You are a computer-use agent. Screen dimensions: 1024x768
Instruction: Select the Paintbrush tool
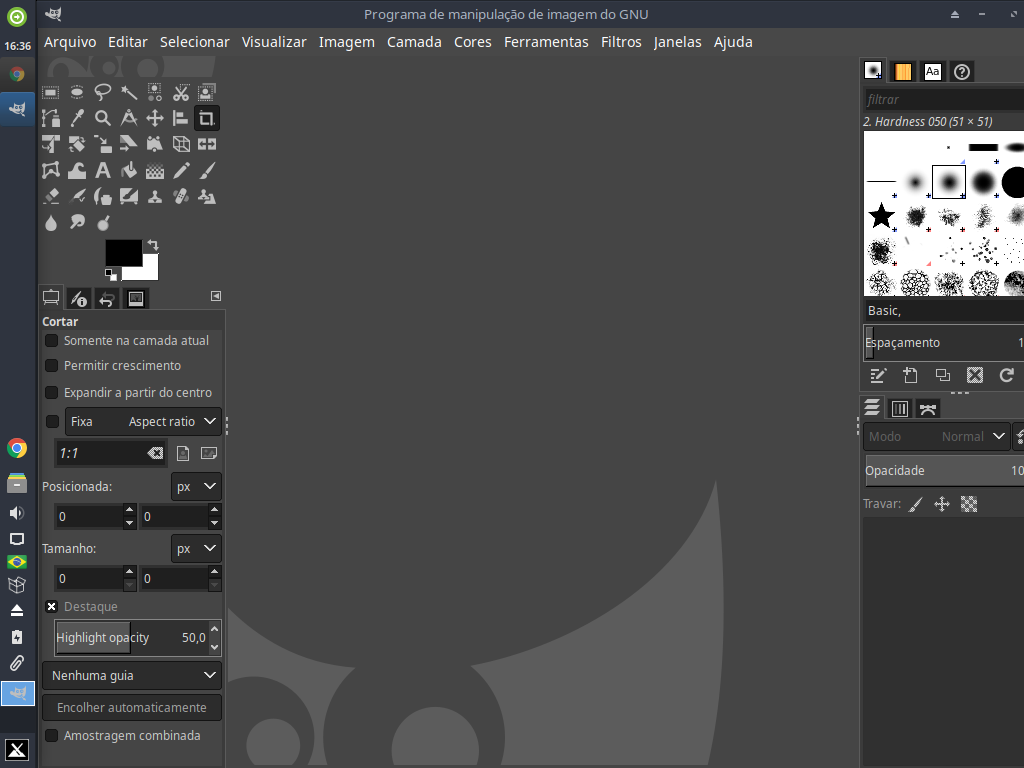click(x=207, y=170)
